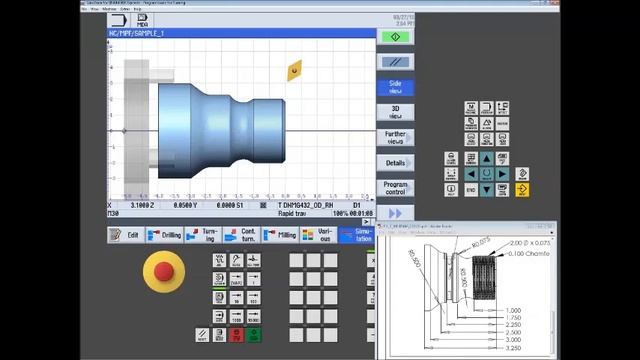640x360 pixels.
Task: Hit the red emergency stop button
Action: 164,271
